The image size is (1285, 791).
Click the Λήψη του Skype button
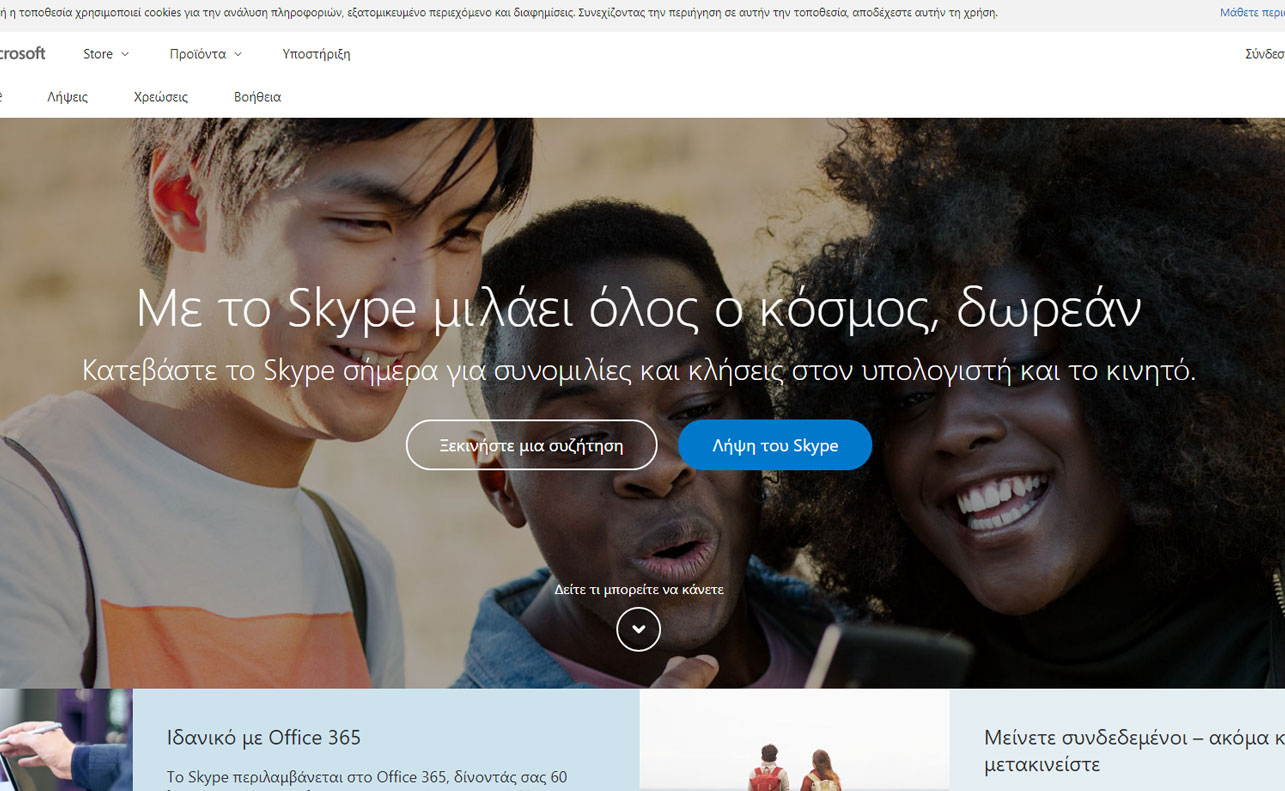tap(775, 445)
